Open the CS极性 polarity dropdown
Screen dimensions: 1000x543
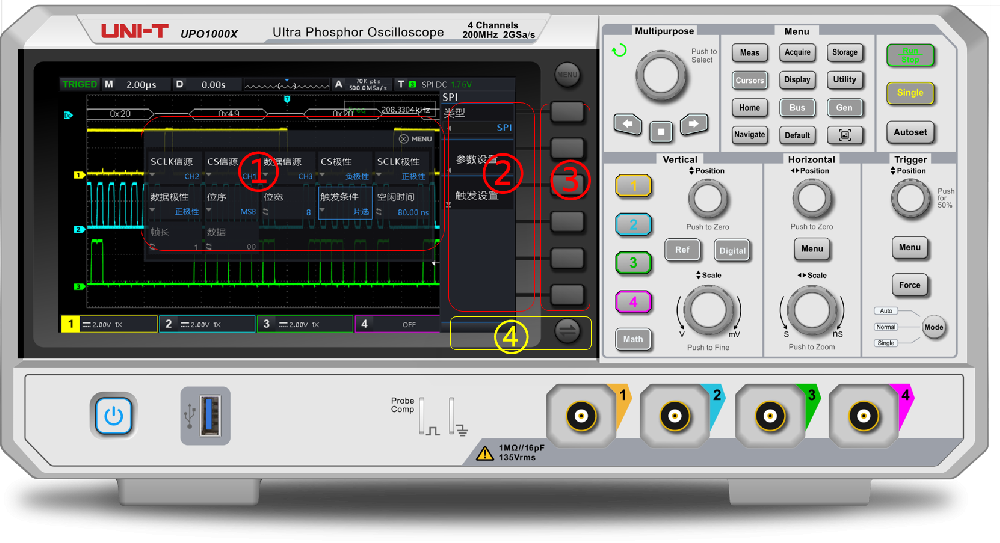tap(344, 168)
